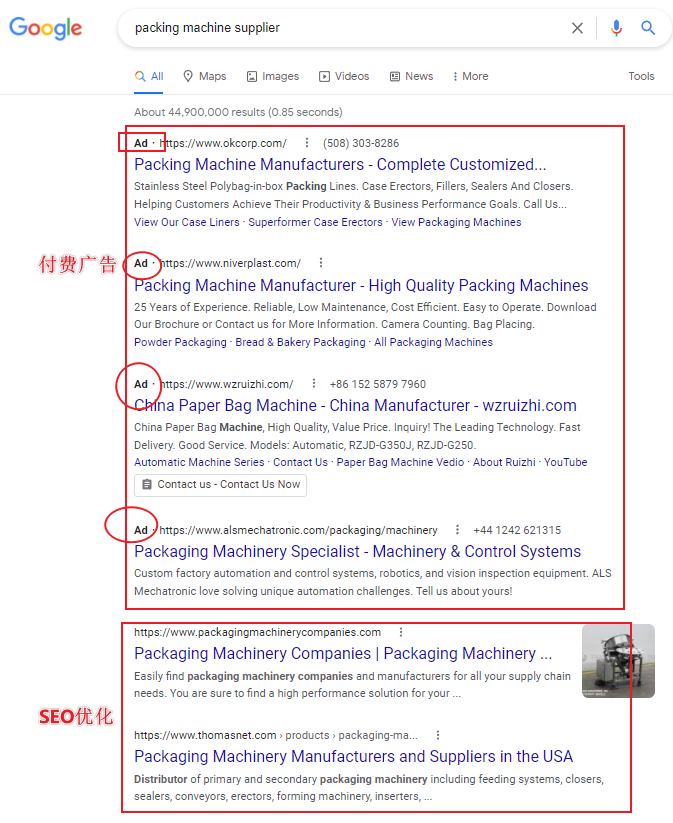
Task: Click the 'About 44,900,000 results' stats text
Action: tap(238, 112)
